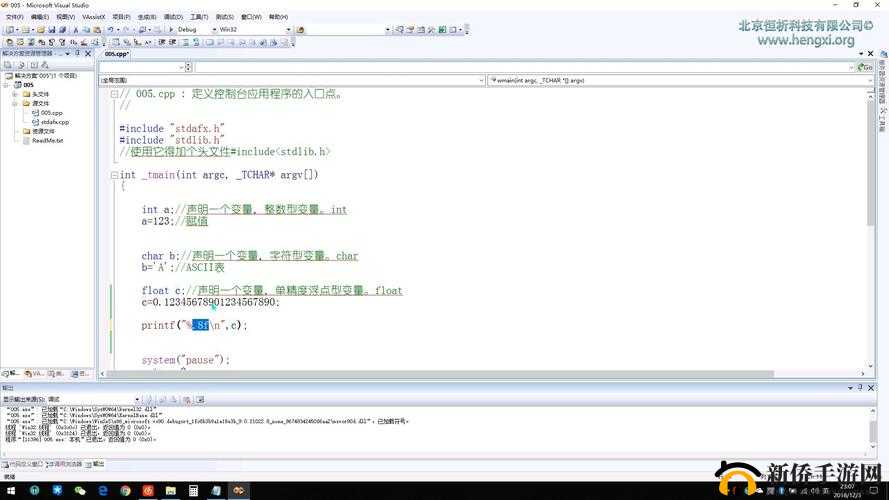Open the 调试(D) menu
The height and width of the screenshot is (500, 889).
coord(173,17)
